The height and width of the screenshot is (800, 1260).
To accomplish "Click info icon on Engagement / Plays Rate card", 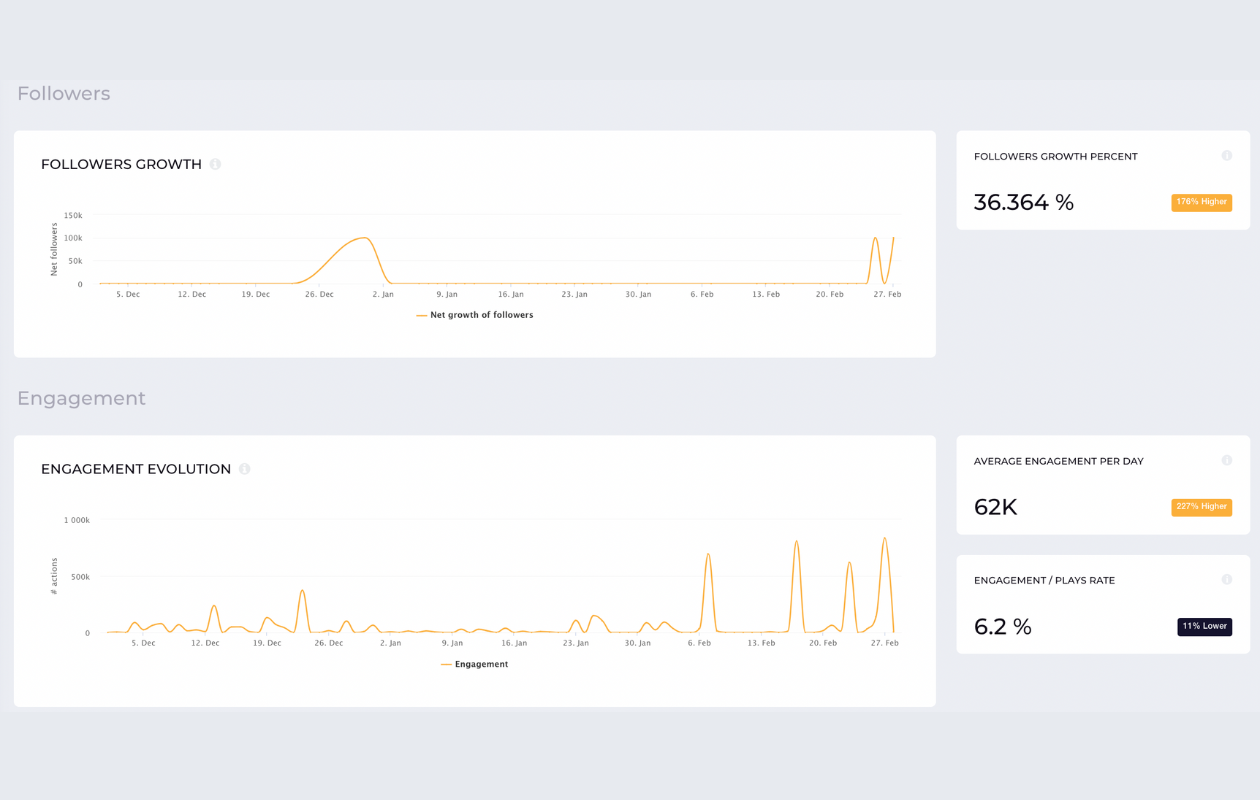I will (x=1227, y=580).
